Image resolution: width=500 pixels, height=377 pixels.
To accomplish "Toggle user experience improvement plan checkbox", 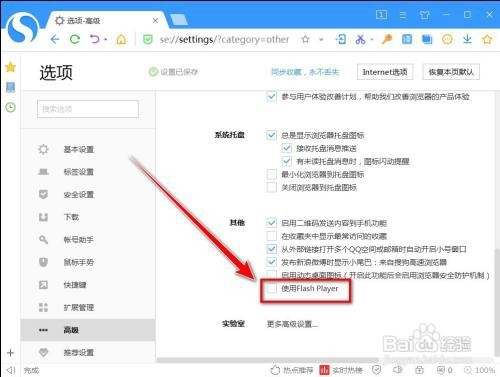I will pyautogui.click(x=271, y=97).
